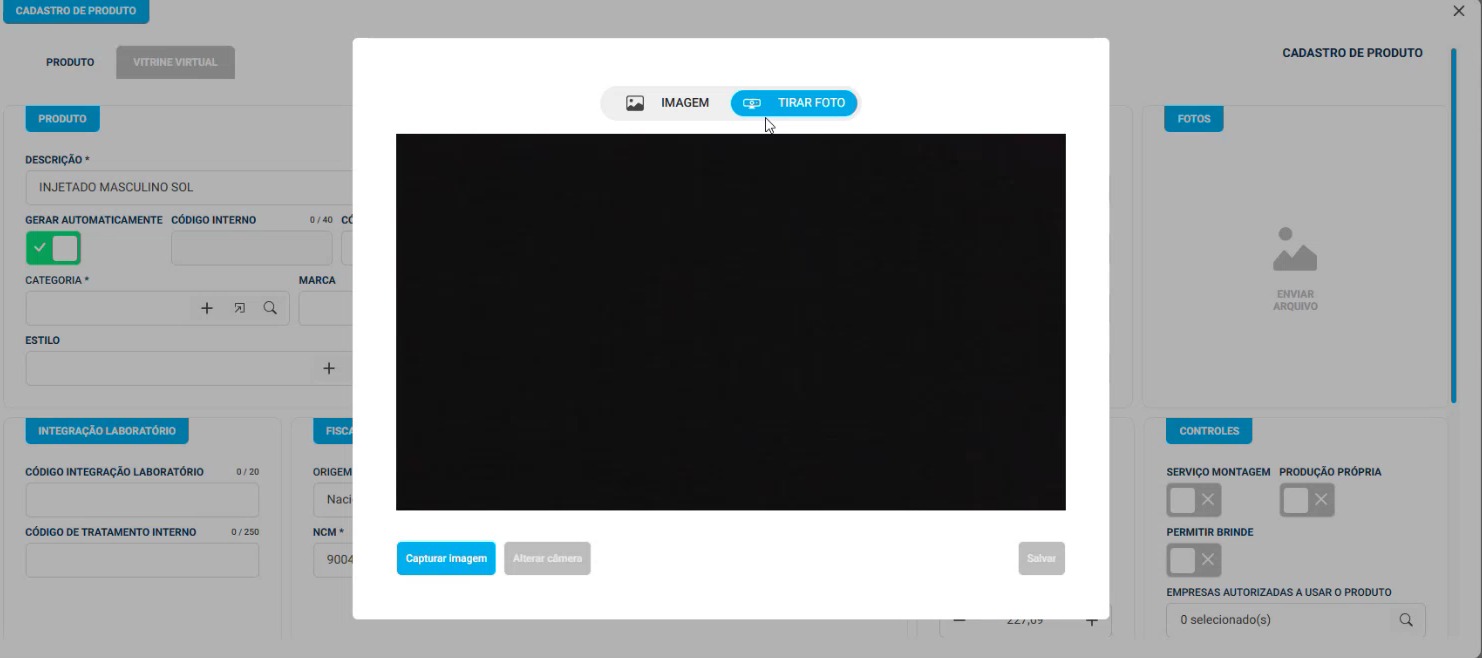Select the IMAGEM tab in dialog

click(x=667, y=103)
